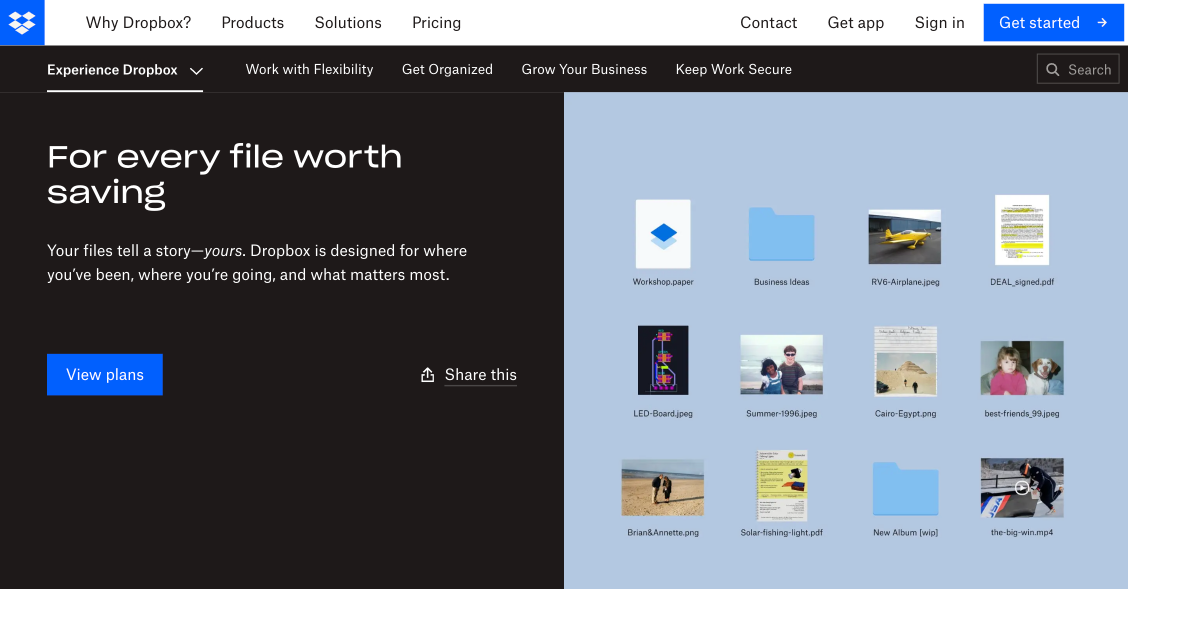Image resolution: width=1200 pixels, height=627 pixels.
Task: Open the Sign in link
Action: [x=939, y=22]
